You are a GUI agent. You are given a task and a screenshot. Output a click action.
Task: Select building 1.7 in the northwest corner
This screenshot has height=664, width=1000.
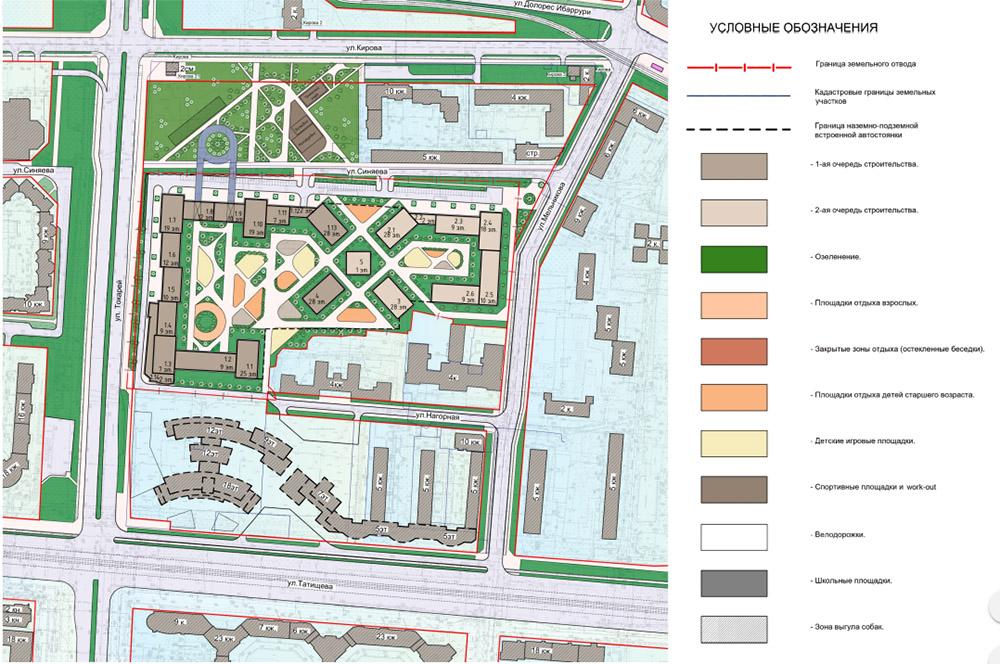coord(172,224)
